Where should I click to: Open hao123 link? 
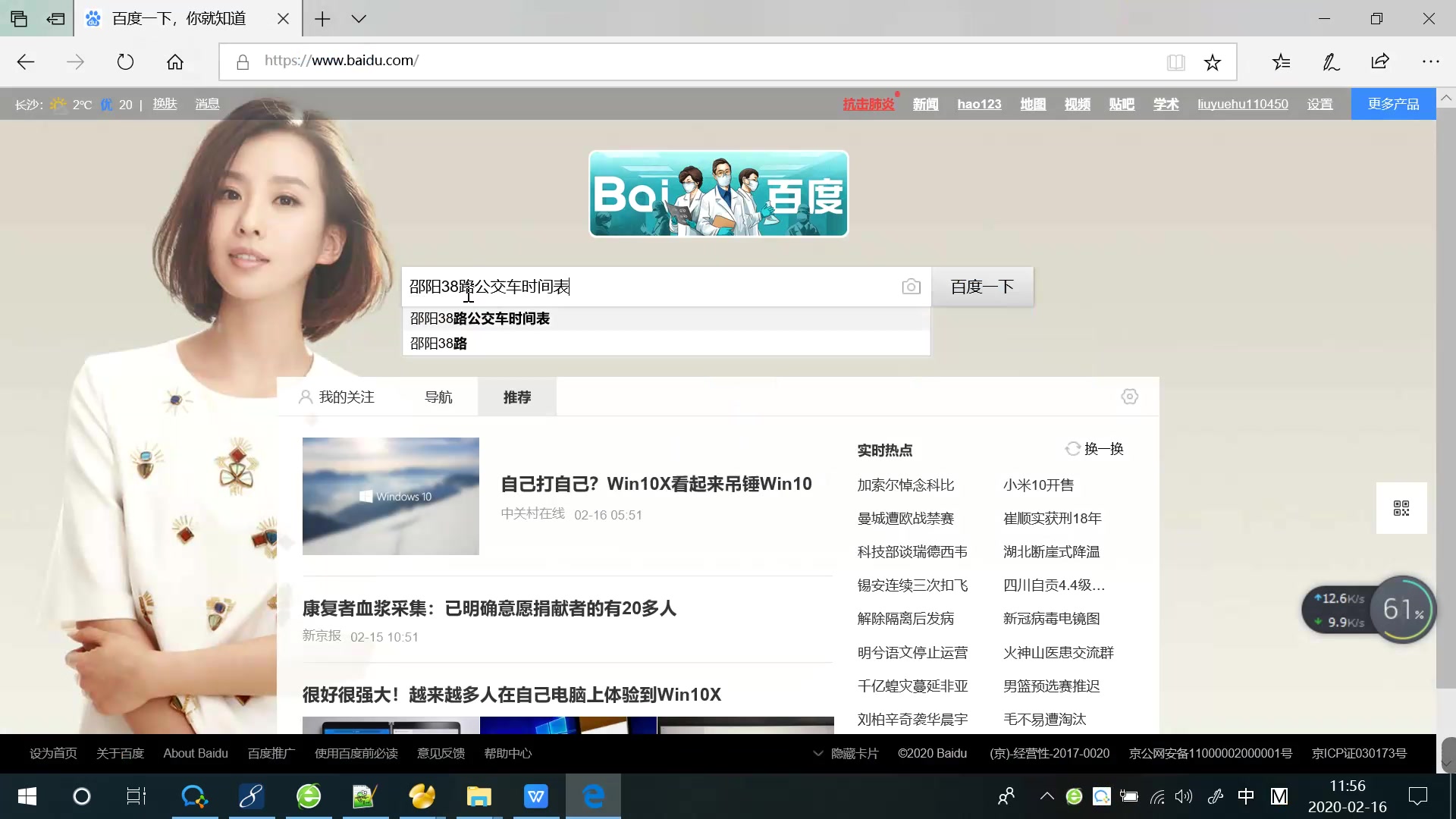[979, 104]
